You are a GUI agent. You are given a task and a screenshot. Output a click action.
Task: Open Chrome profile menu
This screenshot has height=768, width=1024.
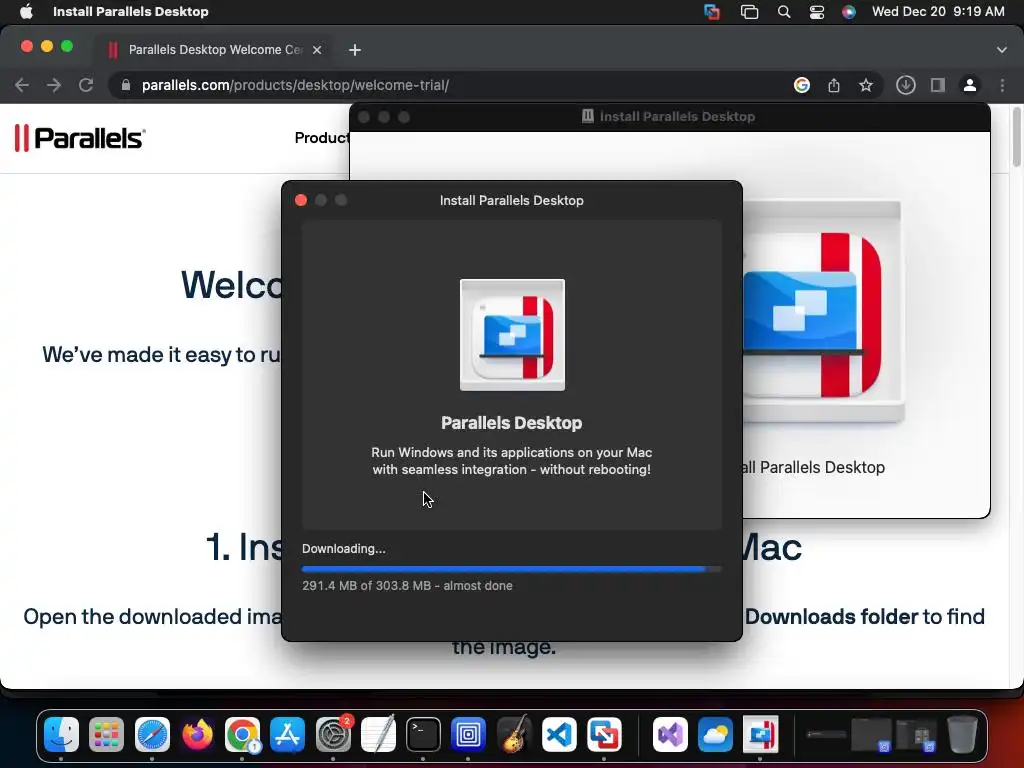click(x=970, y=85)
